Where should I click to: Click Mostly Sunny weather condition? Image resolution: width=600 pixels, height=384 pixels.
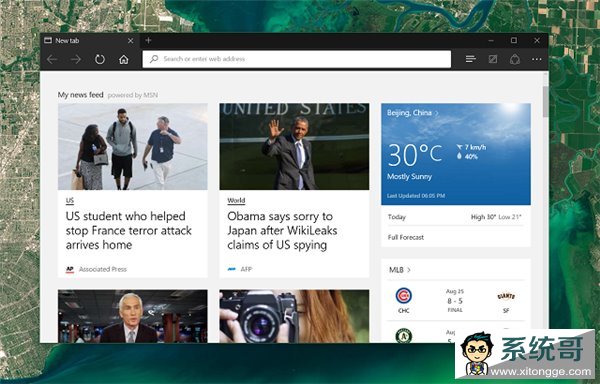(409, 177)
